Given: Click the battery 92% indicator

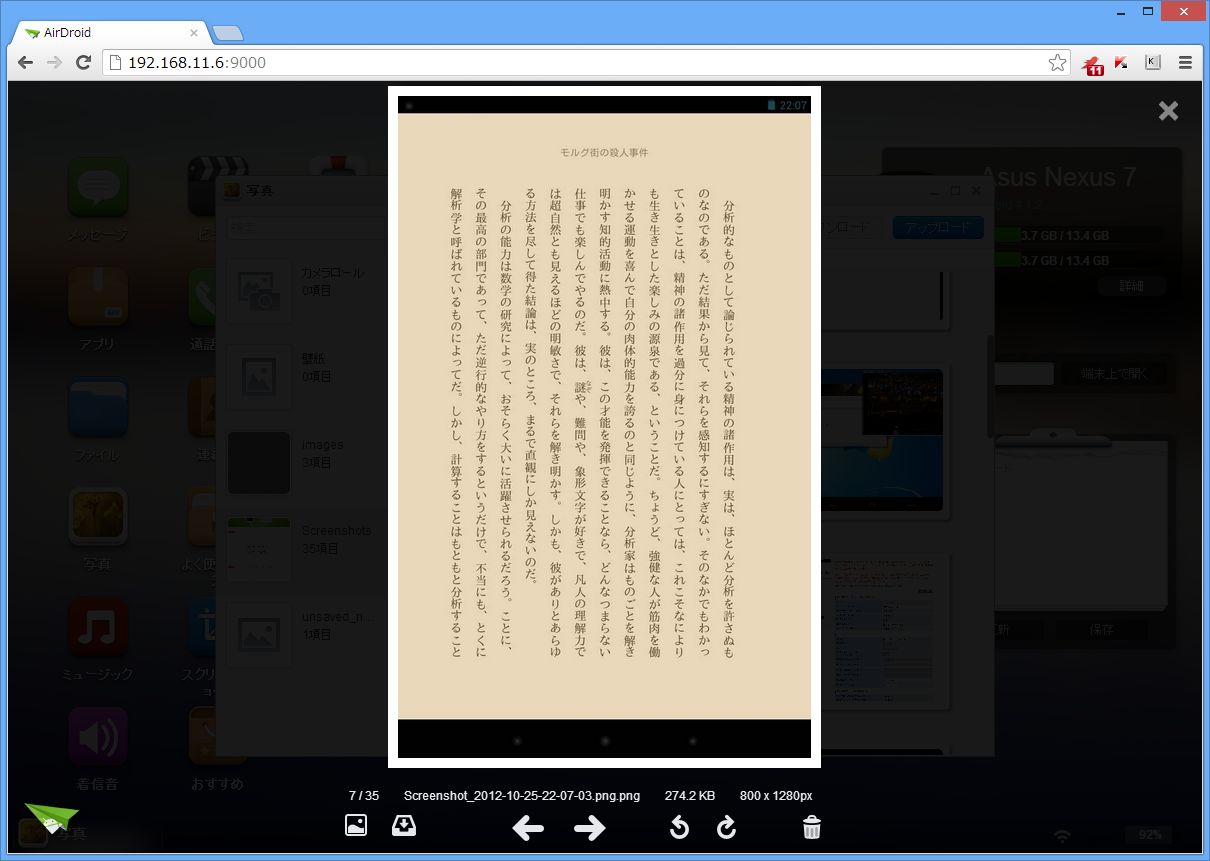Looking at the screenshot, I should pyautogui.click(x=1148, y=835).
